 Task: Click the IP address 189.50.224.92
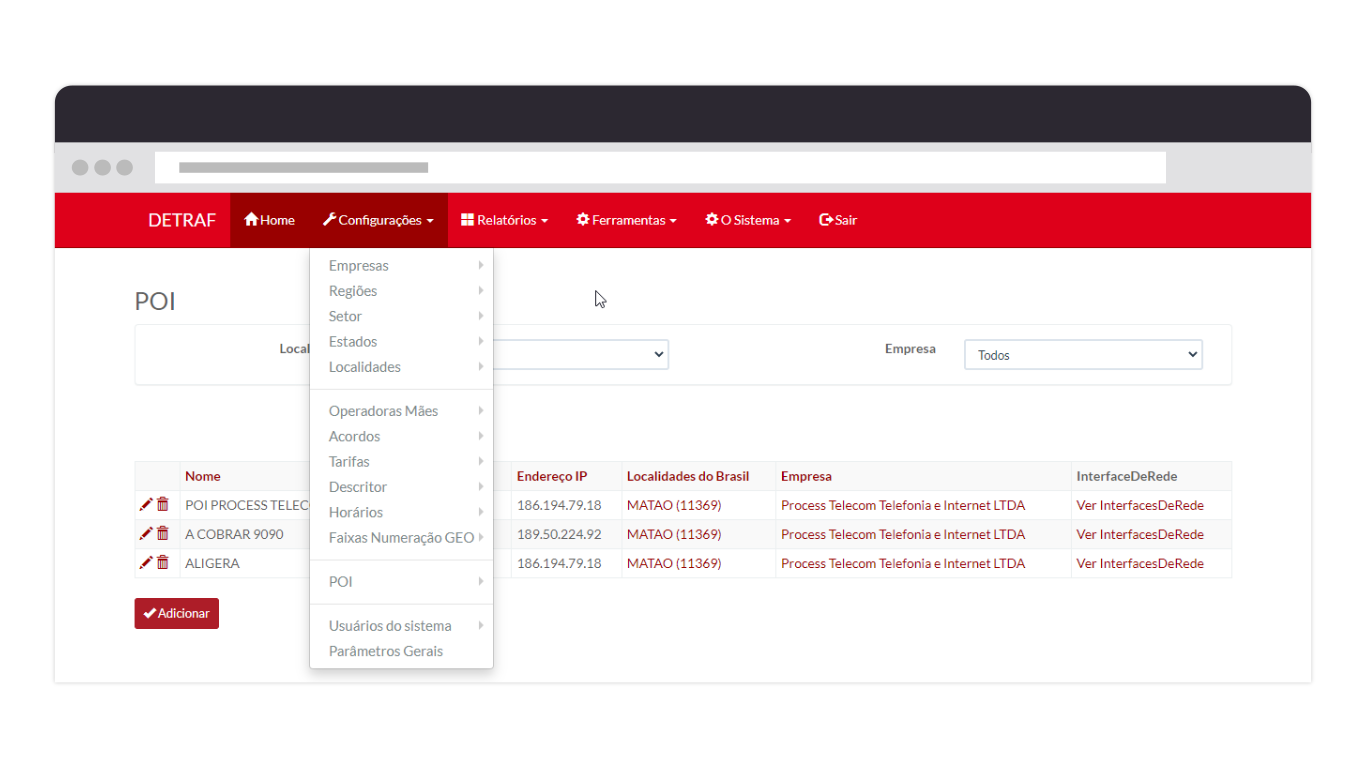click(x=559, y=534)
